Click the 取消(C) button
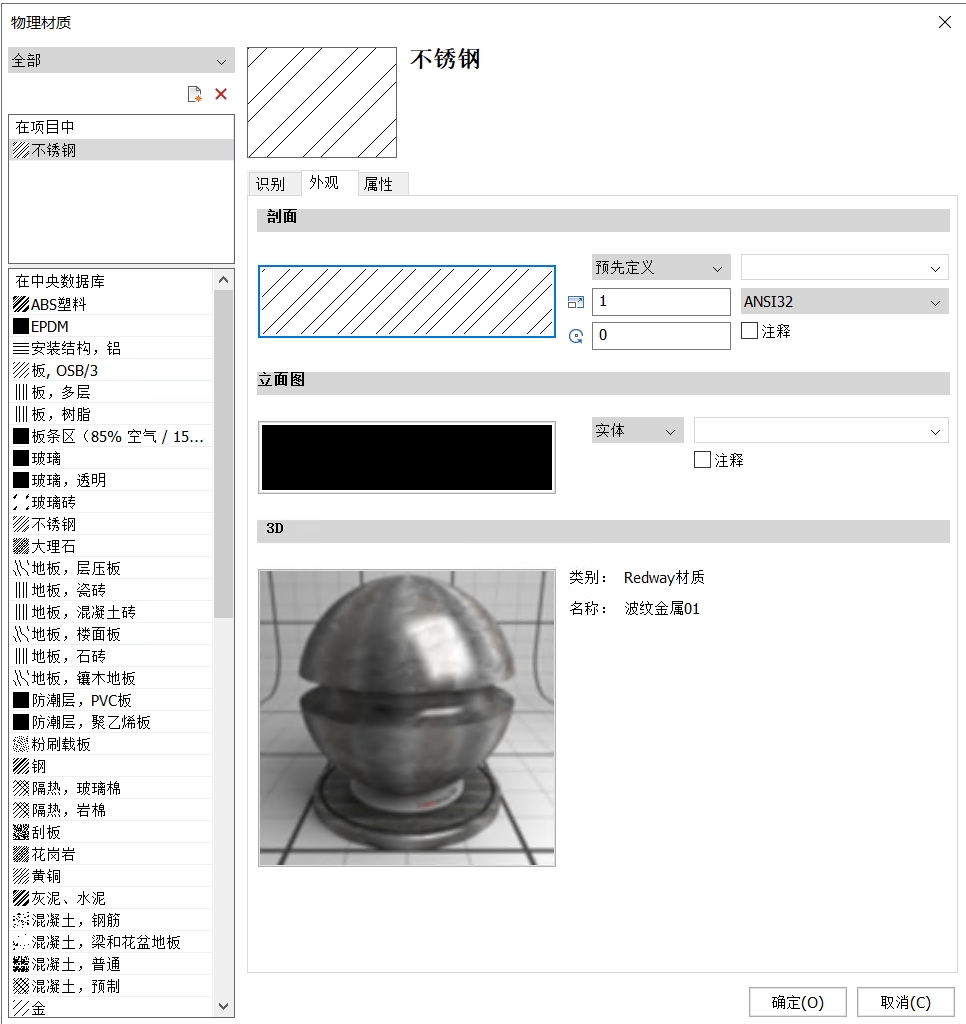This screenshot has height=1024, width=966. 905,1002
